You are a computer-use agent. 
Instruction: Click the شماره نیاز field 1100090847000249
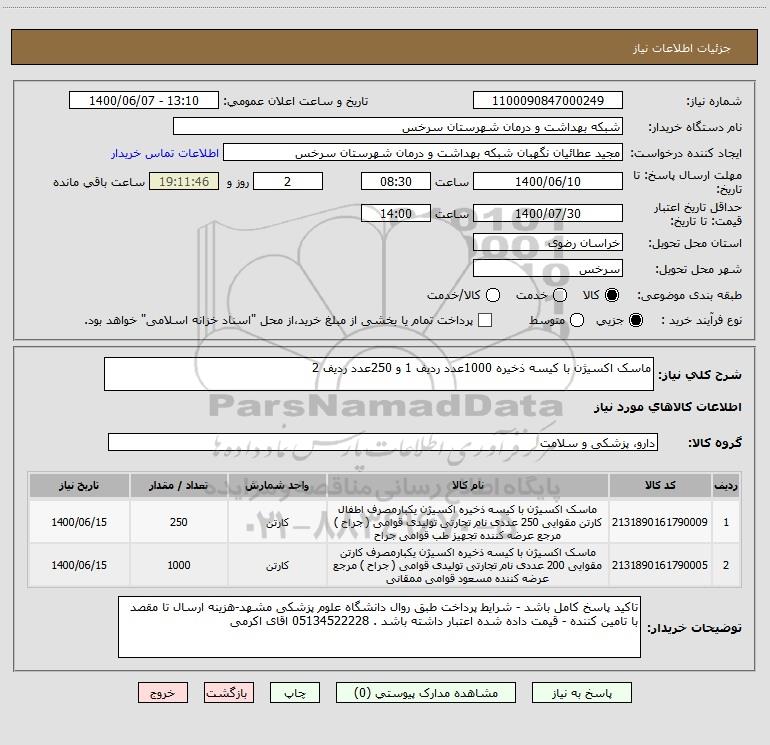(x=548, y=100)
